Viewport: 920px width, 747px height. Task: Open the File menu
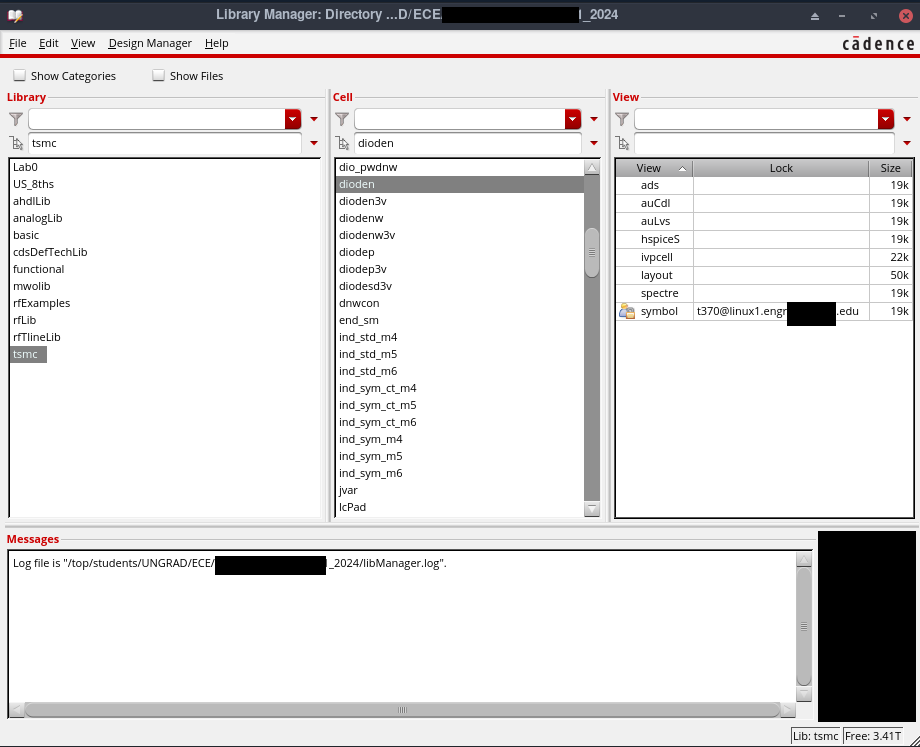[18, 43]
